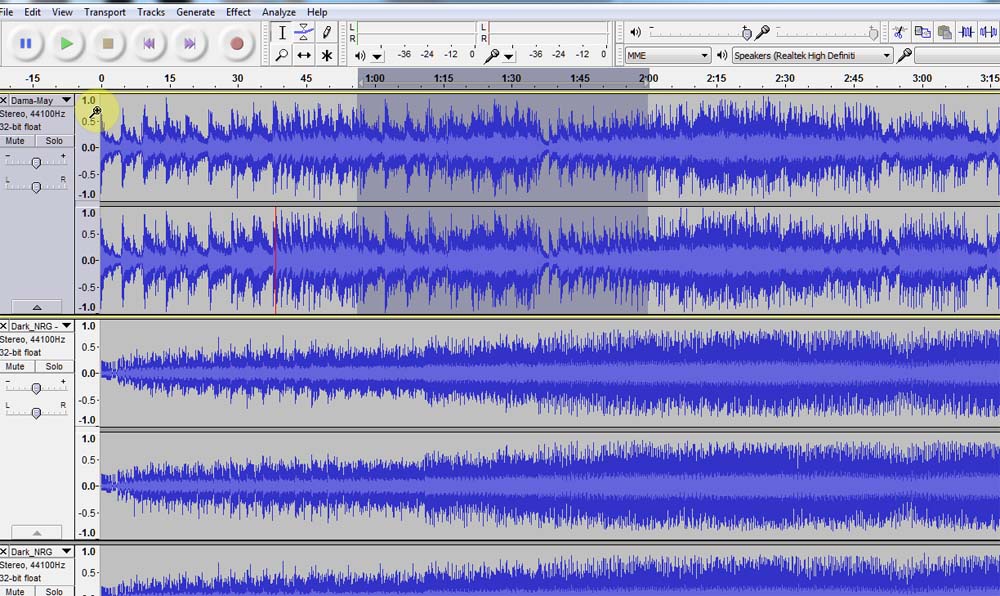Open the File menu
Screen dimensions: 1000x596
point(7,12)
